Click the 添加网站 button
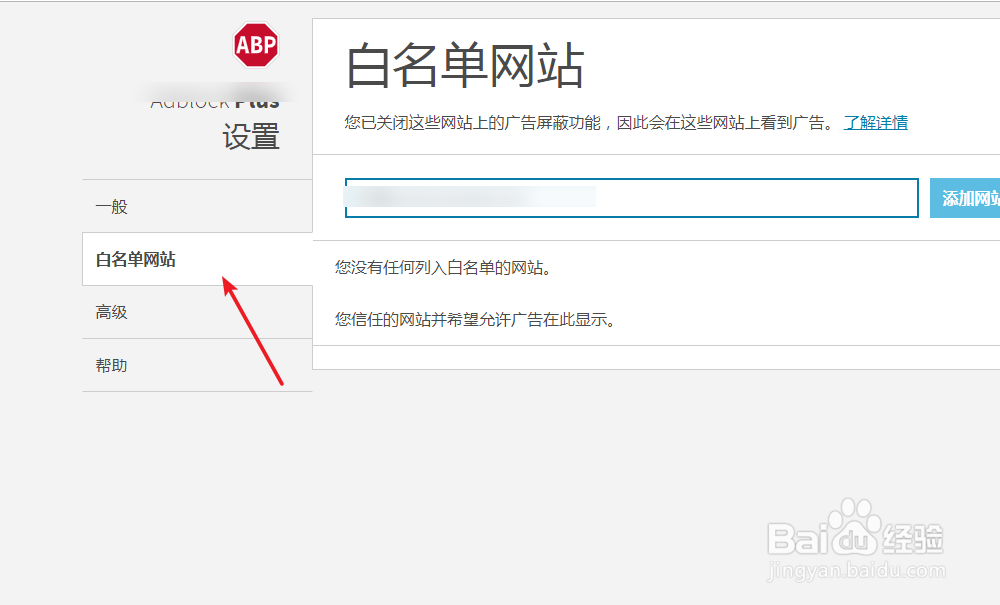1000x605 pixels. click(965, 198)
